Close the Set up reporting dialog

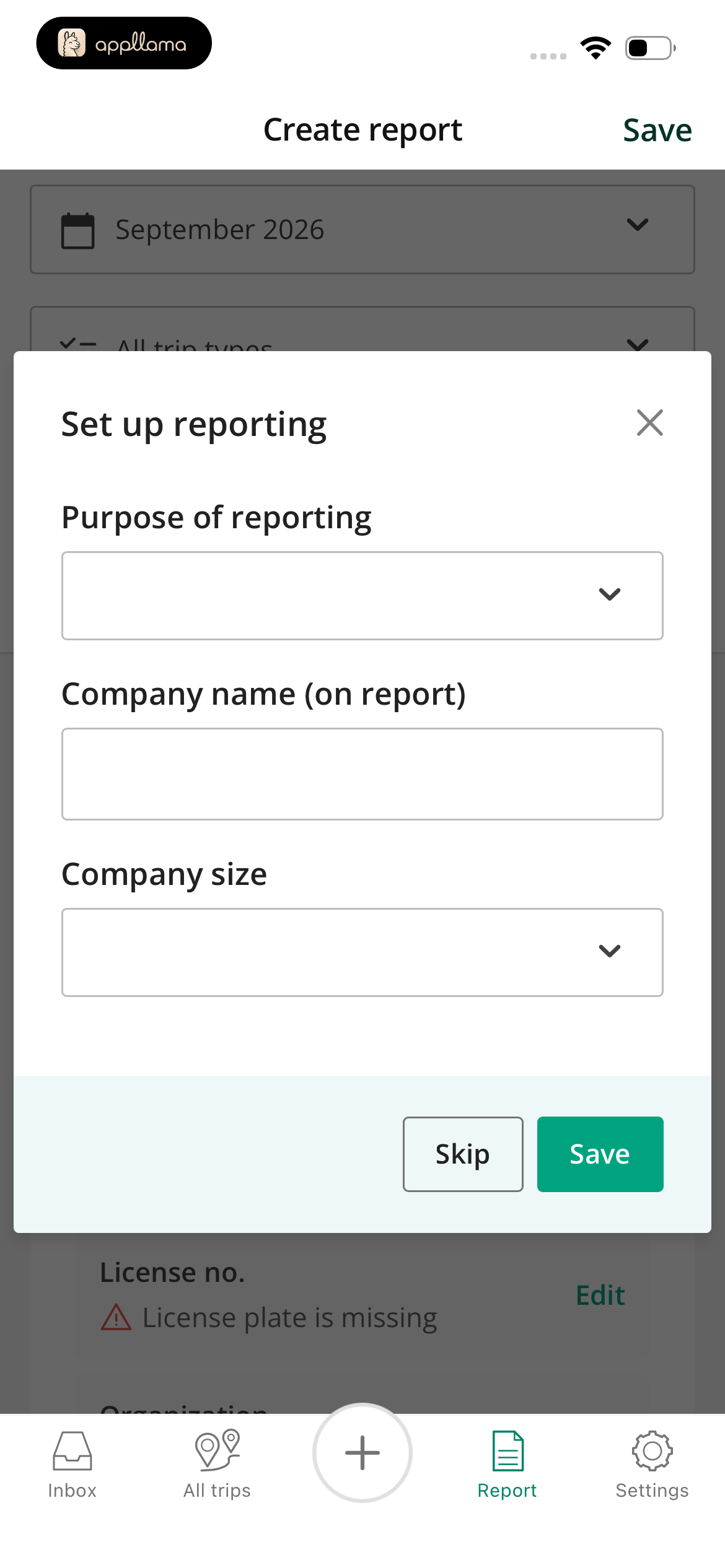coord(649,423)
